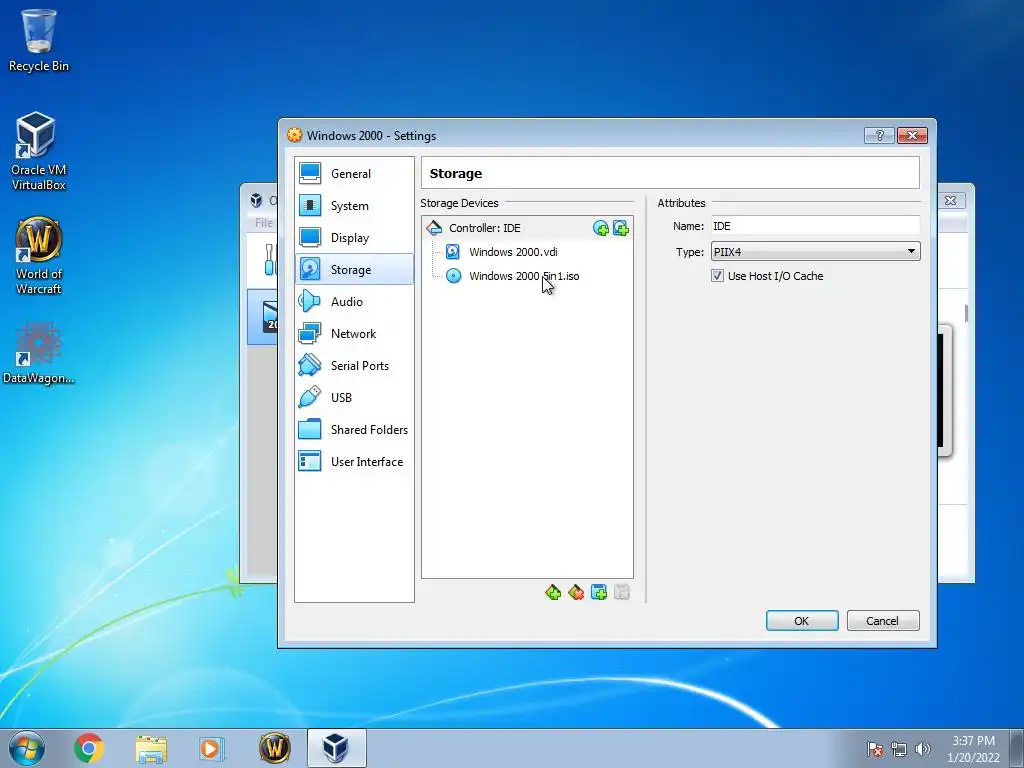Select the World of Warcraft desktop shortcut
Screen dimensions: 1024x768
click(39, 256)
